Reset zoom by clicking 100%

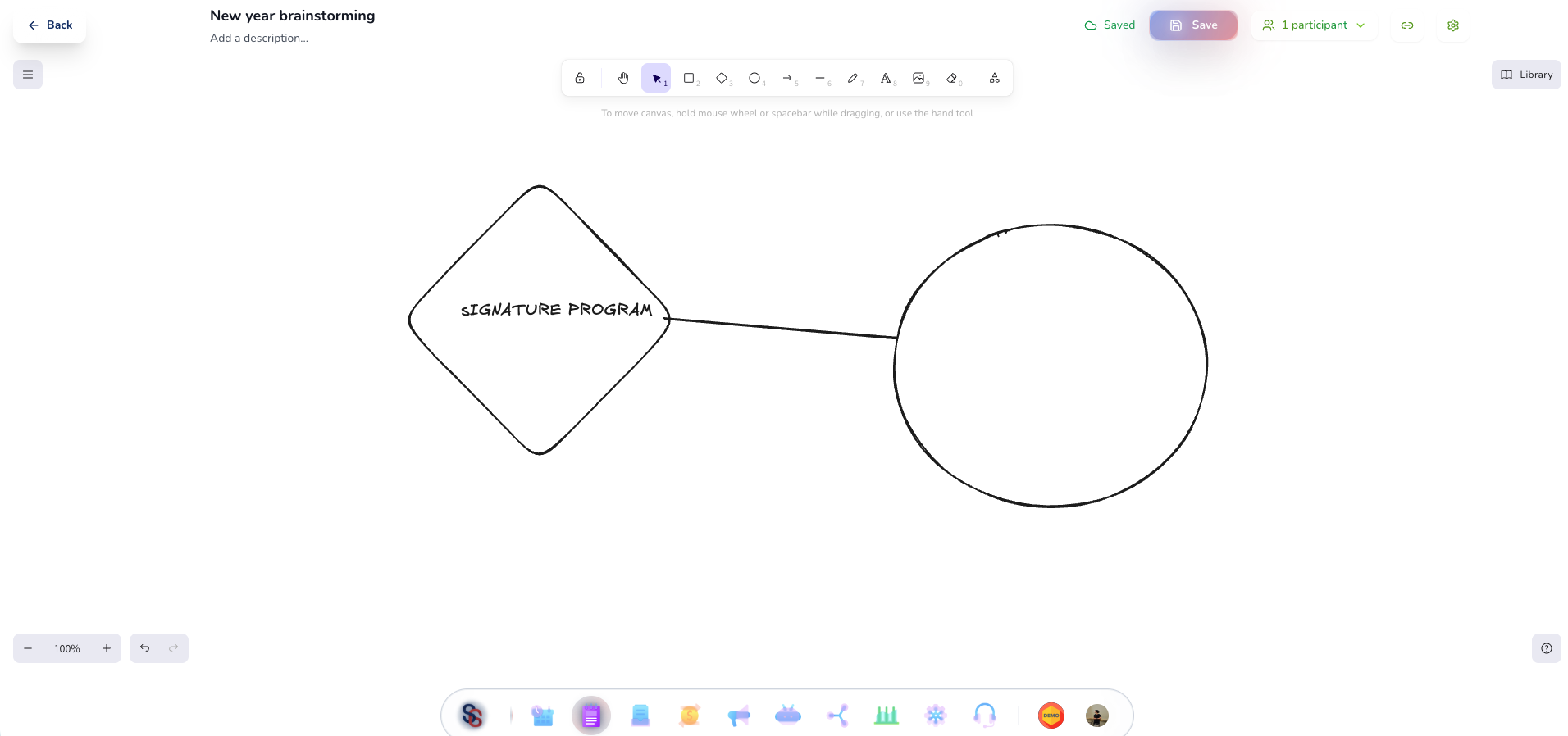tap(67, 648)
